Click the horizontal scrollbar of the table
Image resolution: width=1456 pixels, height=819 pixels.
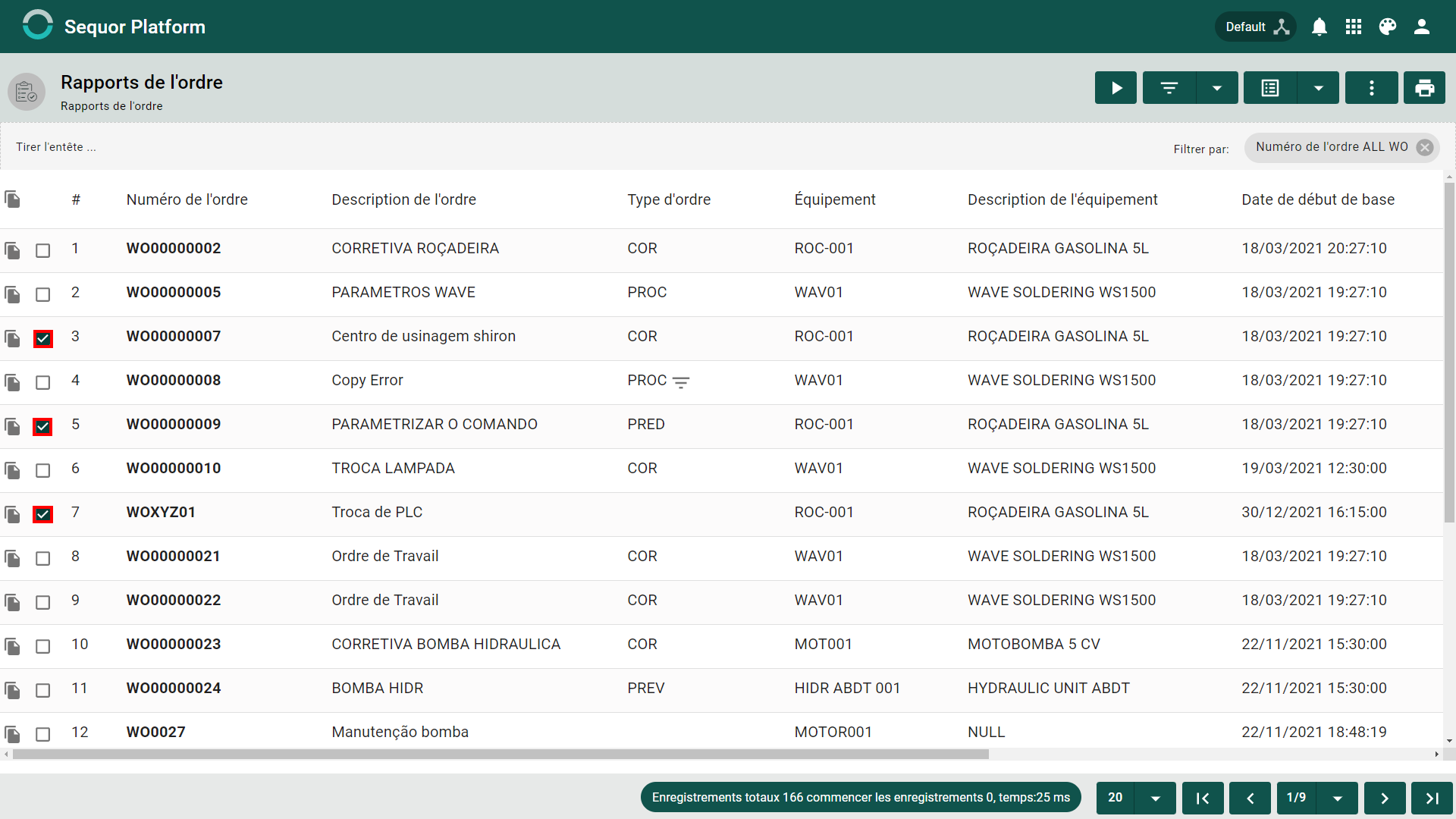tap(500, 755)
